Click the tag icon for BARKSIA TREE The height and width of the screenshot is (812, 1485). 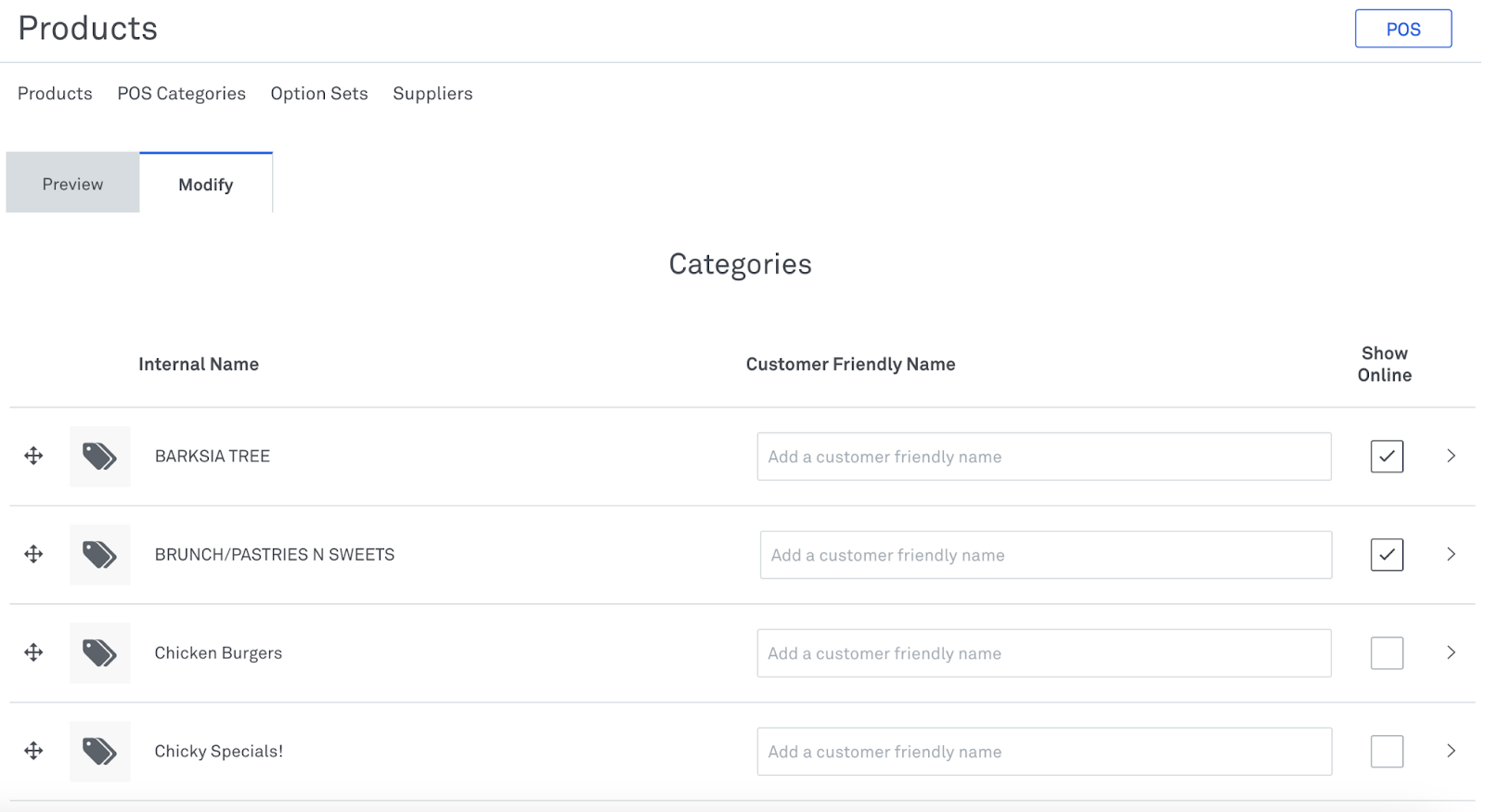click(99, 457)
